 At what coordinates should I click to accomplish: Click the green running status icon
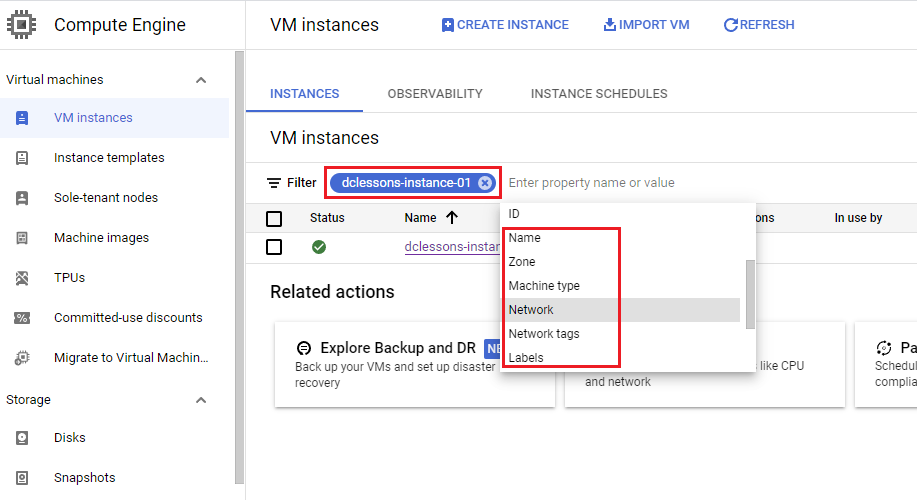(319, 247)
